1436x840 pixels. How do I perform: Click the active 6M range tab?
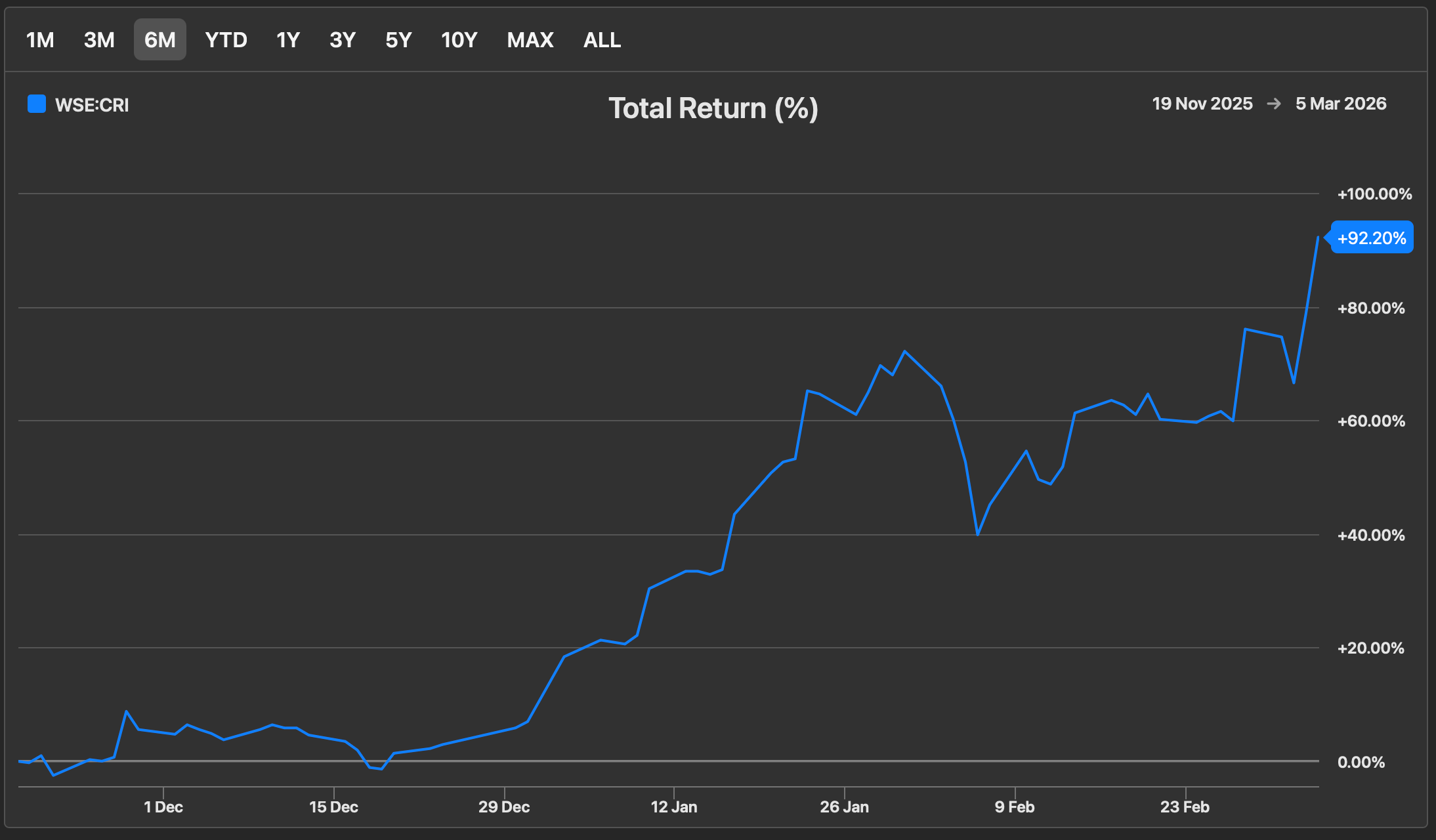tap(159, 40)
